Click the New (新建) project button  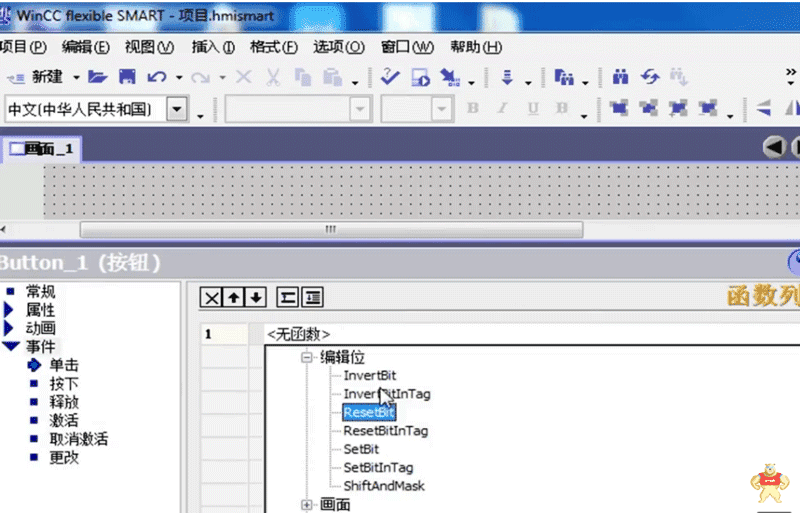[35, 77]
